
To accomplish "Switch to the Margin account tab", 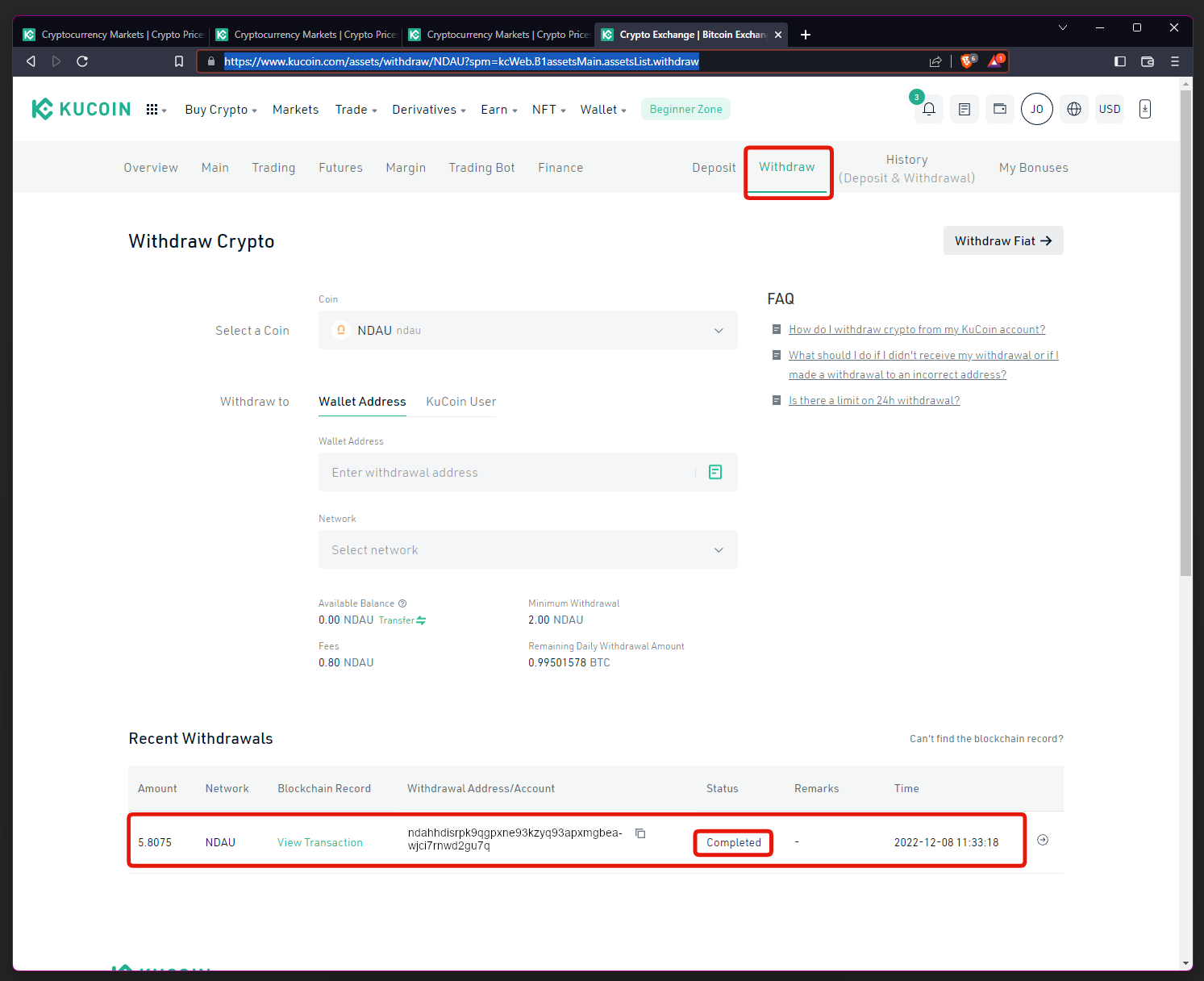I will (406, 168).
